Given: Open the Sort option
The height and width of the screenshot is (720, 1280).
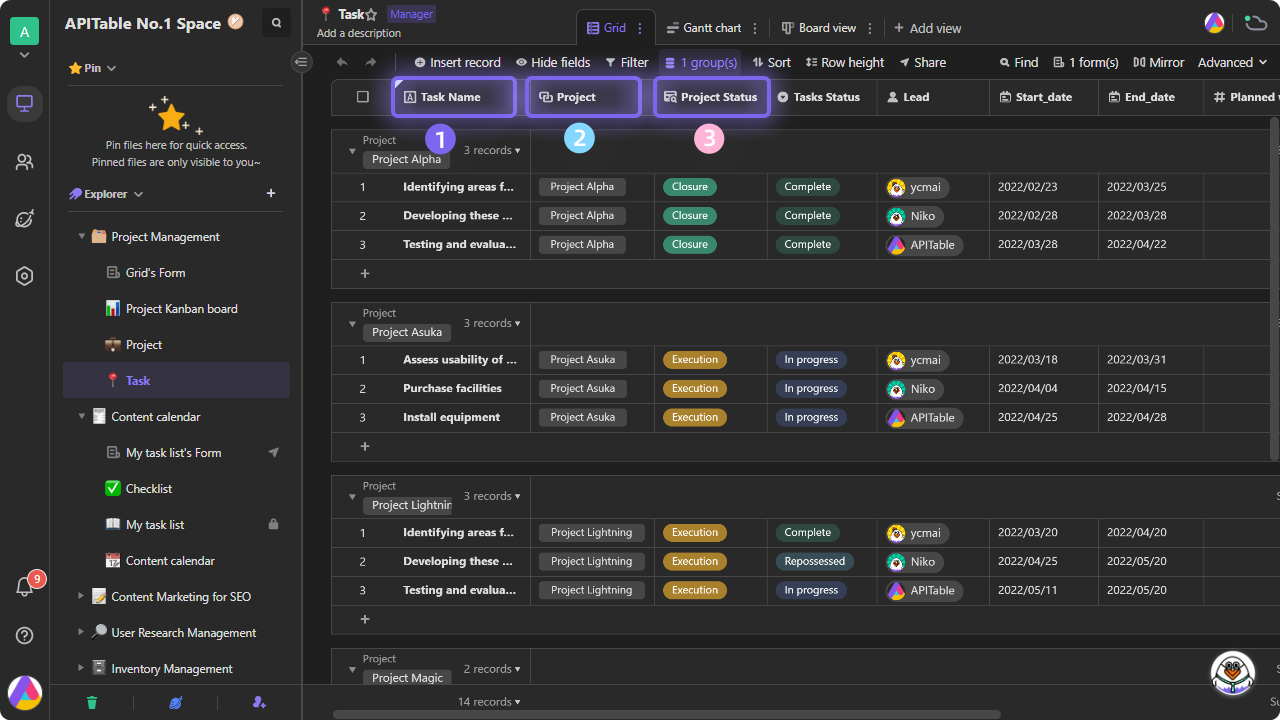Looking at the screenshot, I should [772, 62].
